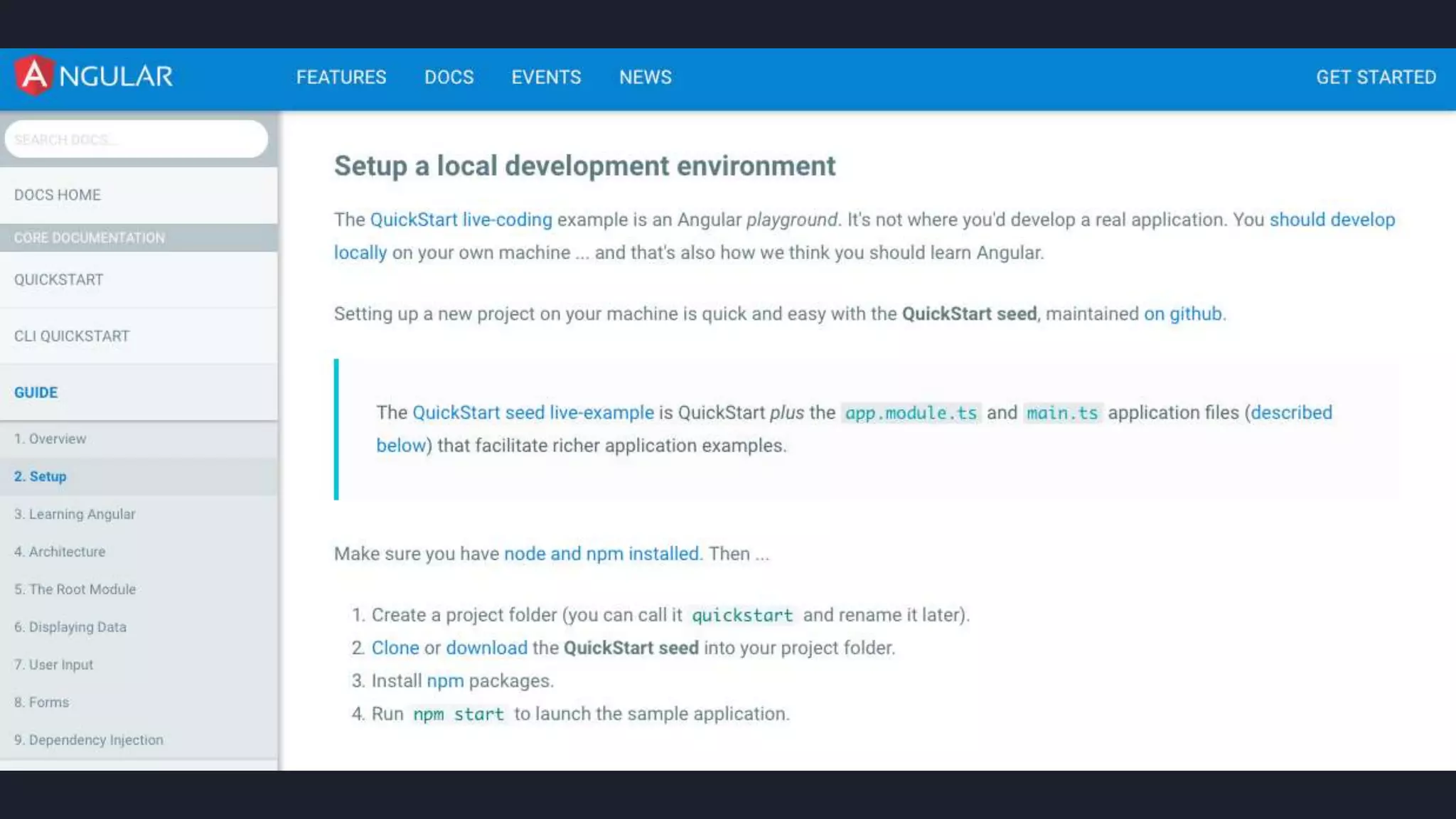The height and width of the screenshot is (819, 1456).
Task: Open the Overview guide chapter
Action: [x=50, y=439]
